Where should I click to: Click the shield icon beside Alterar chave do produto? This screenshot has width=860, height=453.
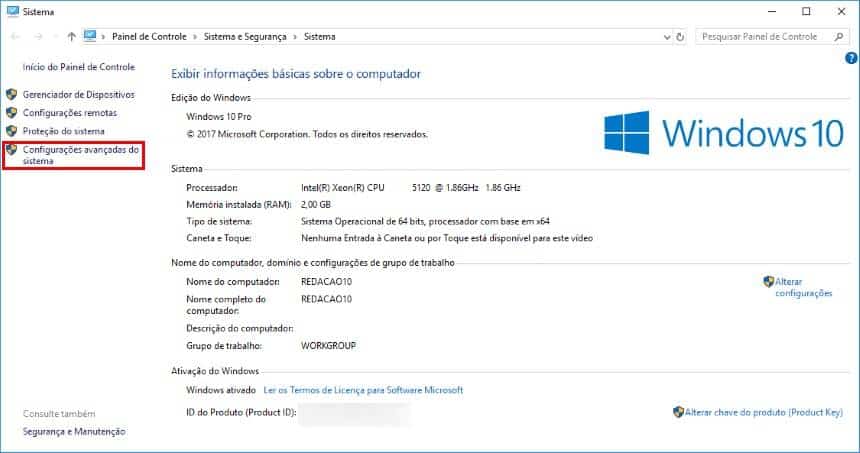click(678, 412)
